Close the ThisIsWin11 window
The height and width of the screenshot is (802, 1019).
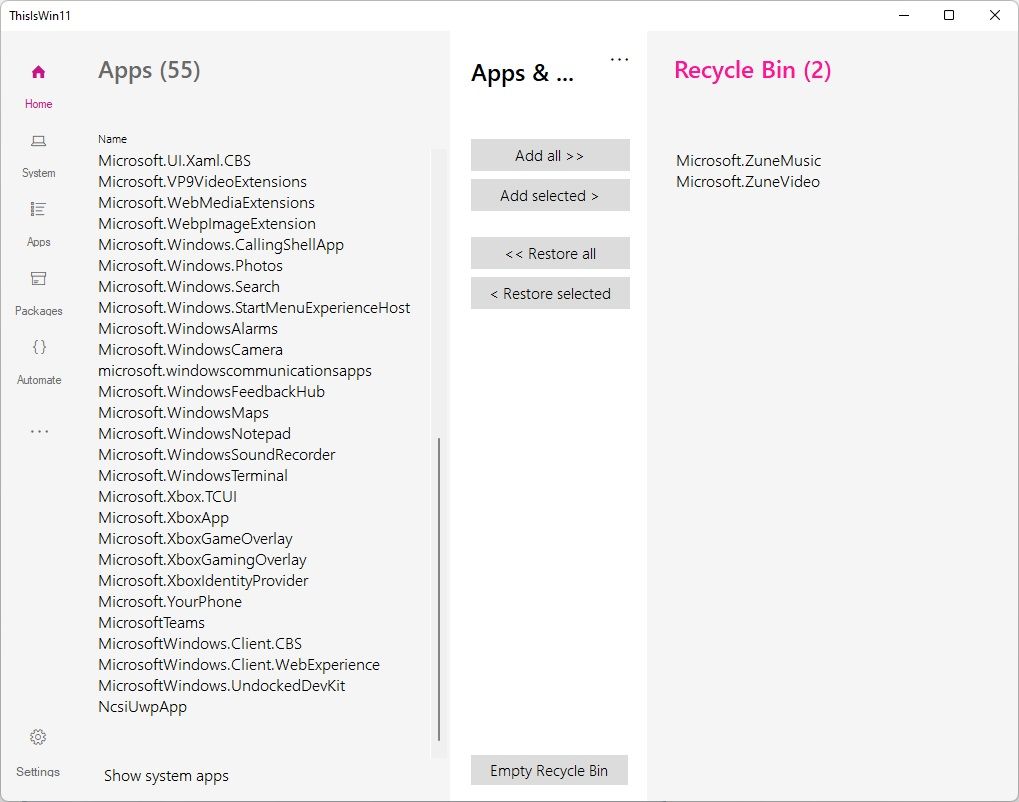tap(994, 15)
